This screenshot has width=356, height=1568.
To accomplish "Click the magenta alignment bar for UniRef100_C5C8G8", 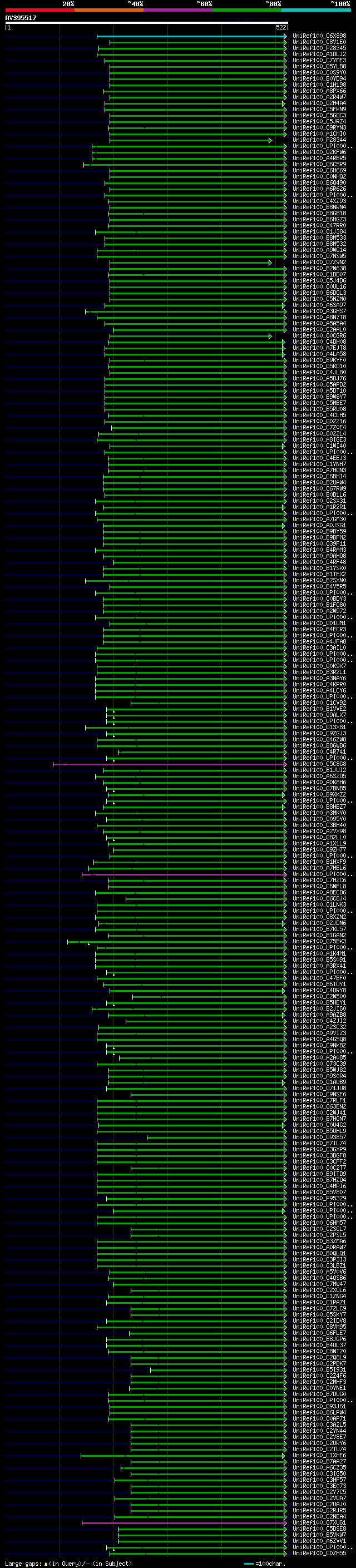I will (169, 764).
